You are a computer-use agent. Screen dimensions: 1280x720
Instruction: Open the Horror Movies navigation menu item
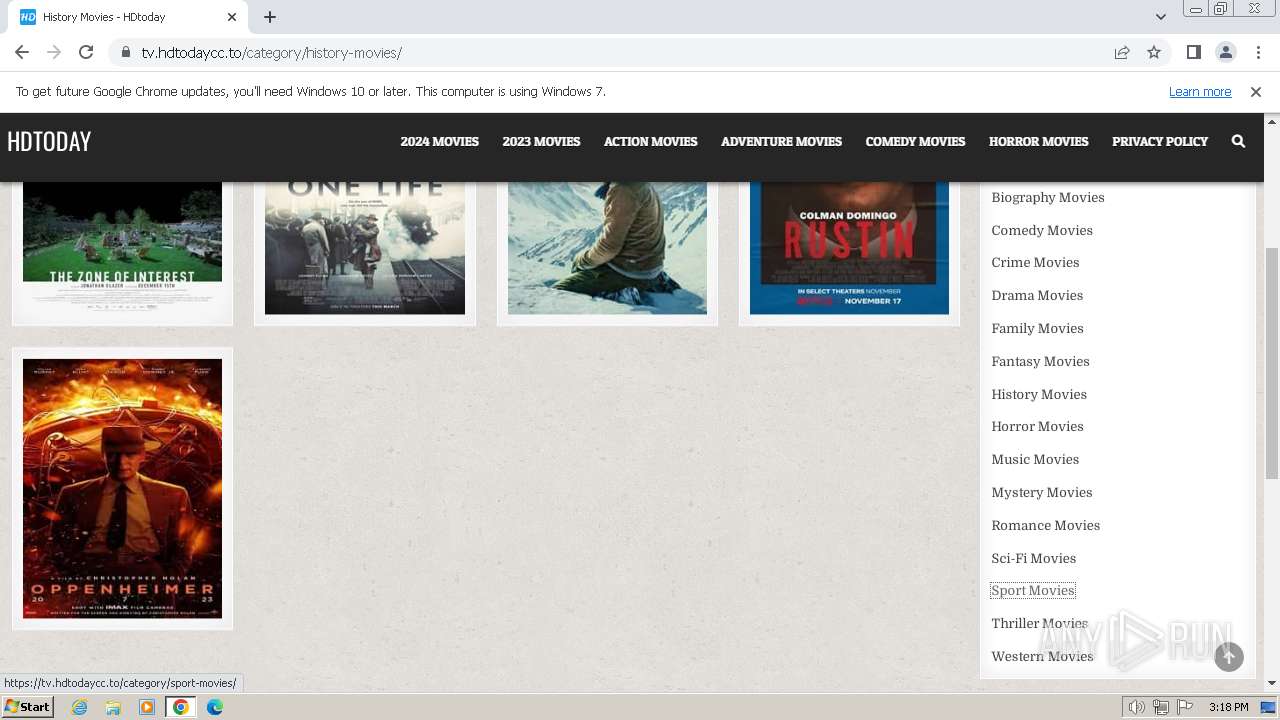pos(1039,141)
